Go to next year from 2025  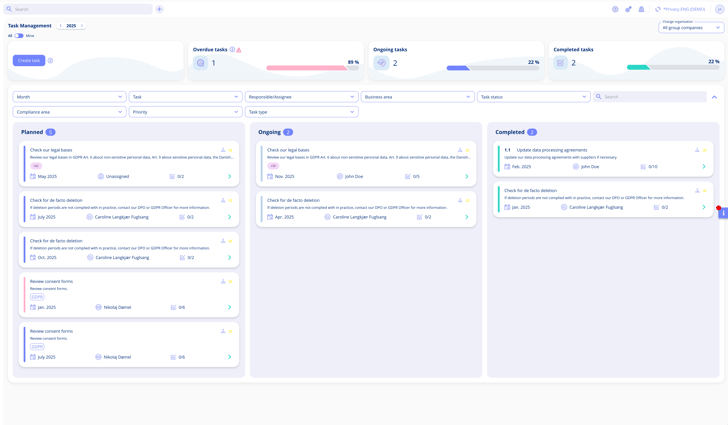coord(82,26)
